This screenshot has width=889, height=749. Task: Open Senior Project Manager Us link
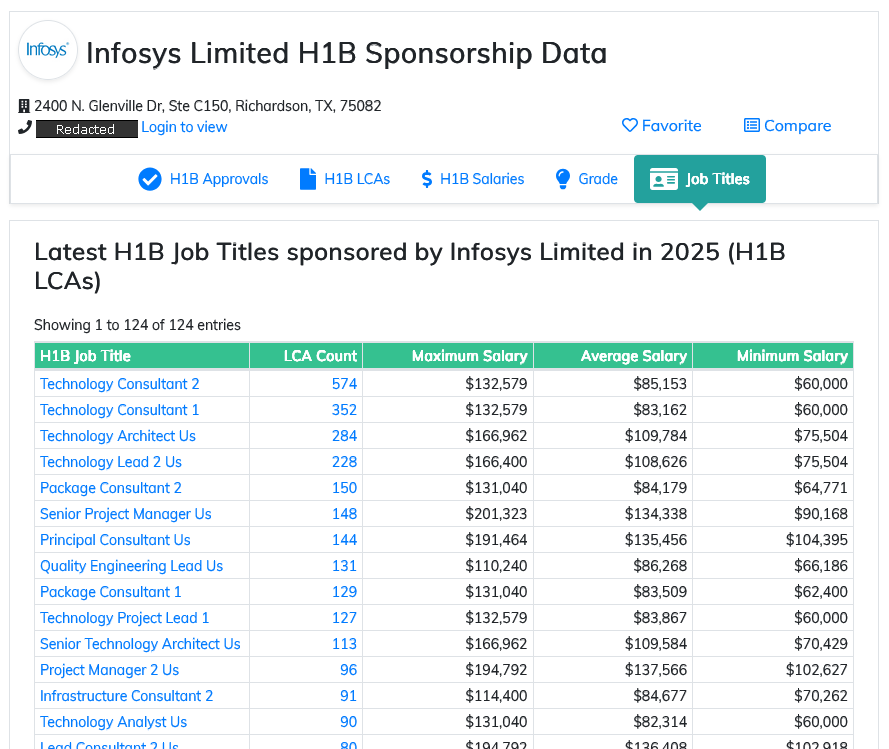pyautogui.click(x=126, y=514)
